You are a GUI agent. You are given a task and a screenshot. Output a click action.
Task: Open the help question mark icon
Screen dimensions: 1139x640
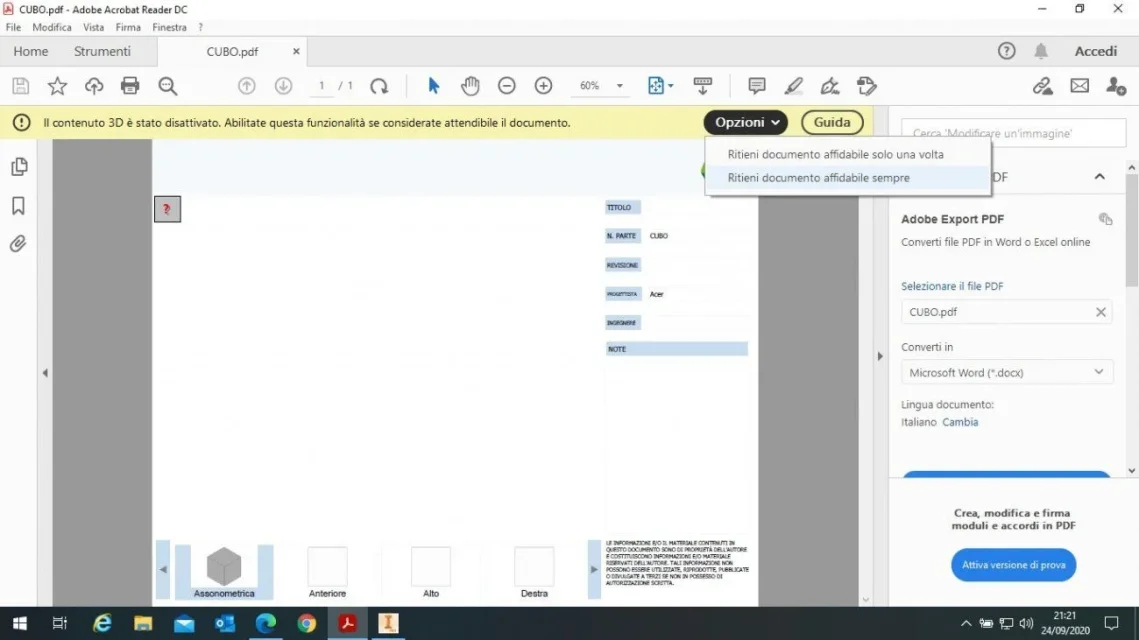[1006, 51]
